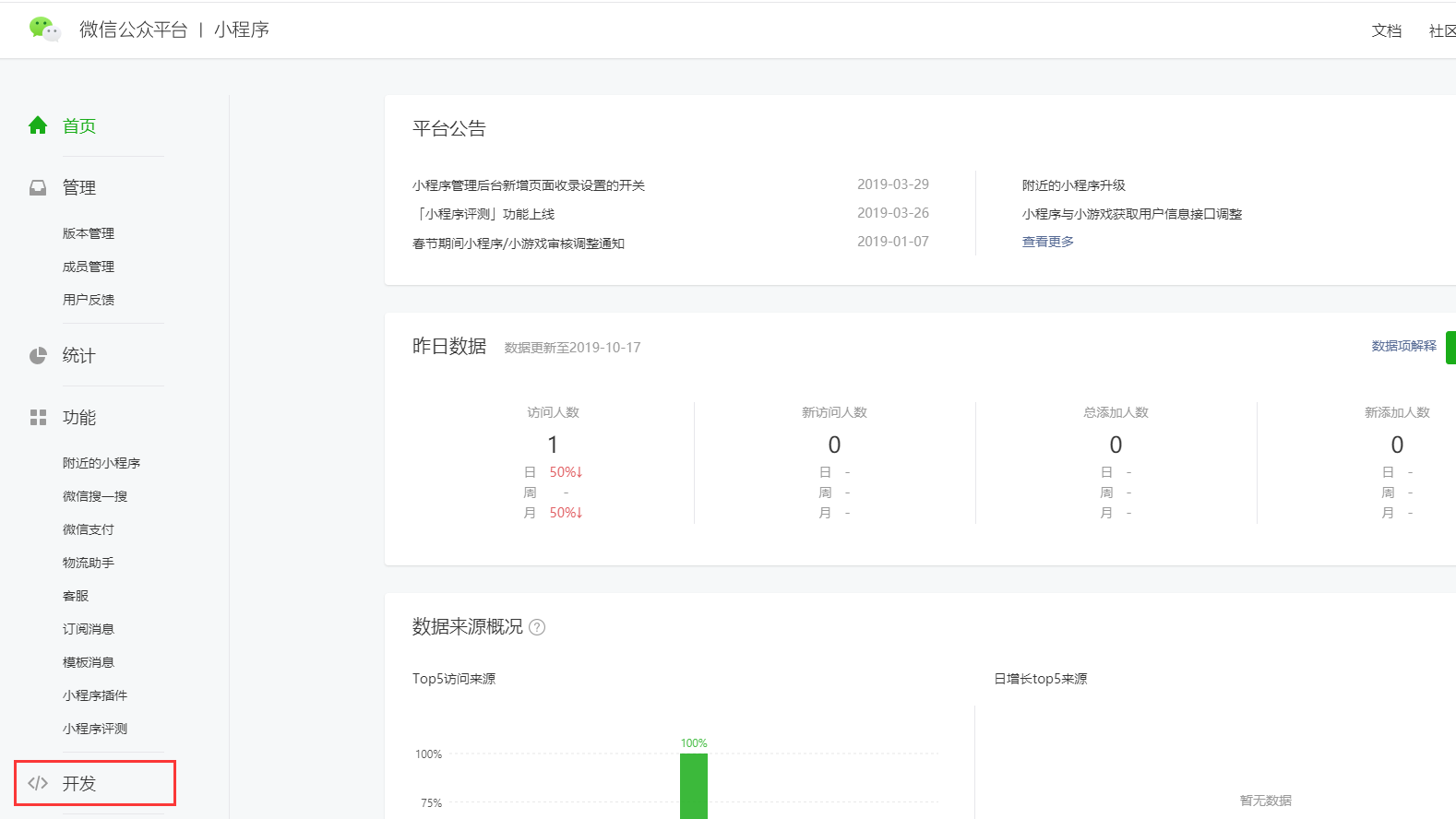Open the 附近的小程序升级 announcement
This screenshot has width=1456, height=819.
click(1073, 185)
